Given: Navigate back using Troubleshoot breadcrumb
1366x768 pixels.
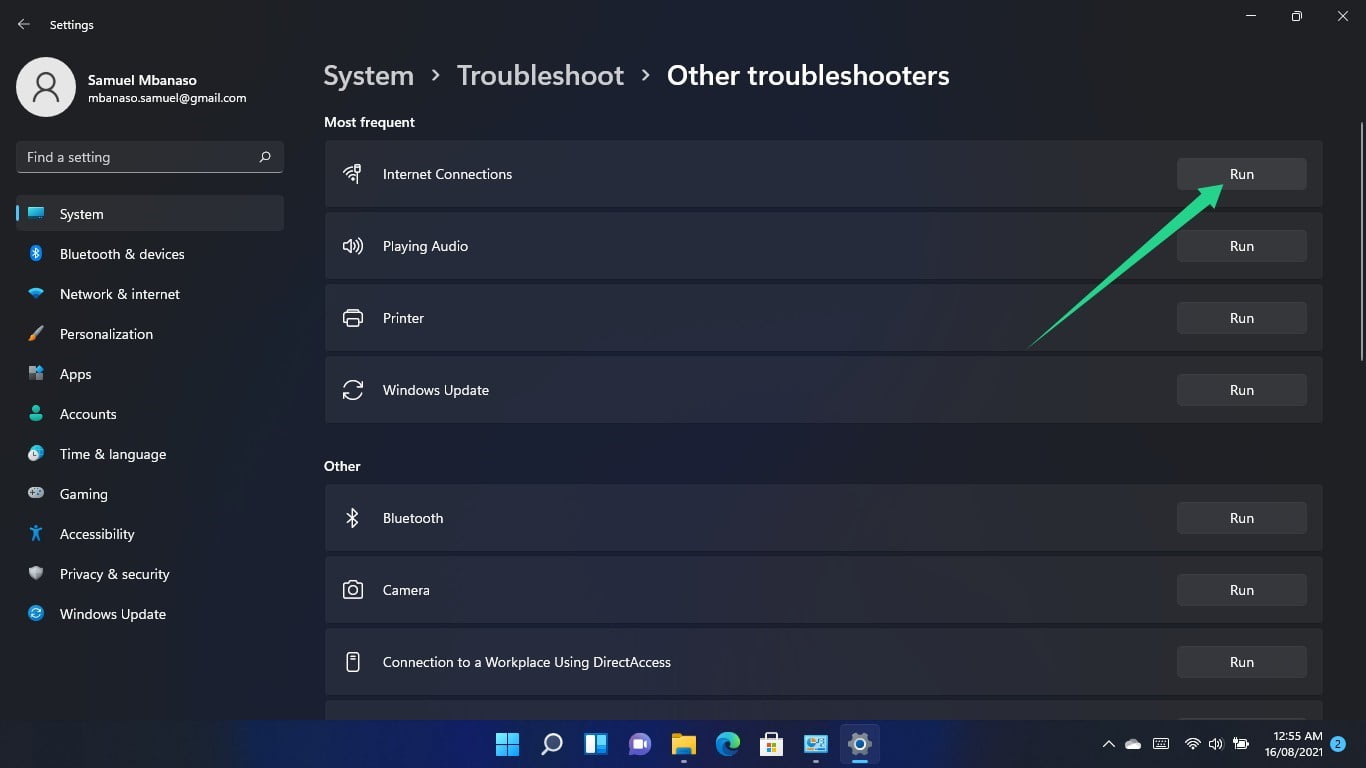Looking at the screenshot, I should pyautogui.click(x=540, y=75).
